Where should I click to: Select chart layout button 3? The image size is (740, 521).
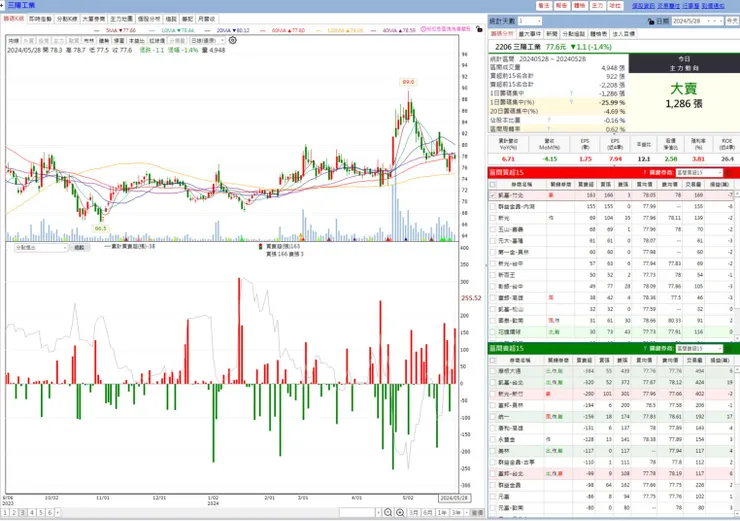[23, 513]
